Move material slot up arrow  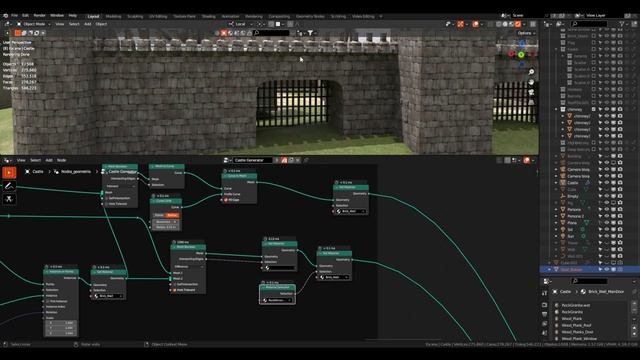(634, 328)
